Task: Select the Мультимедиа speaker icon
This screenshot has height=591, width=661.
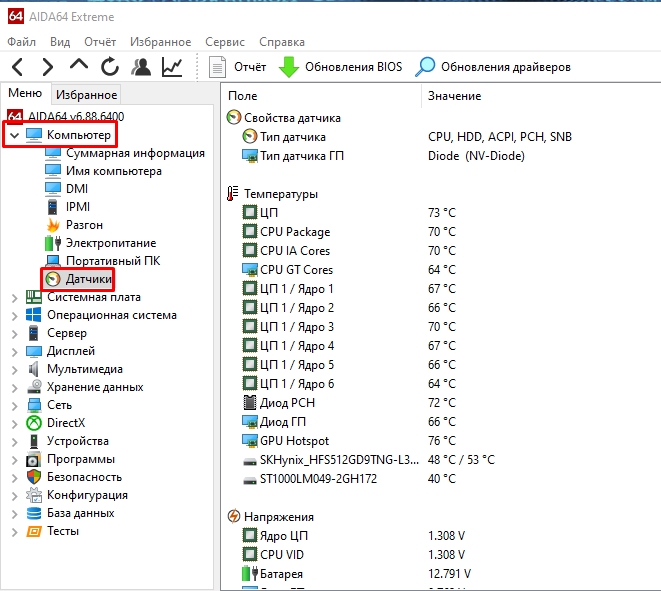Action: click(34, 369)
